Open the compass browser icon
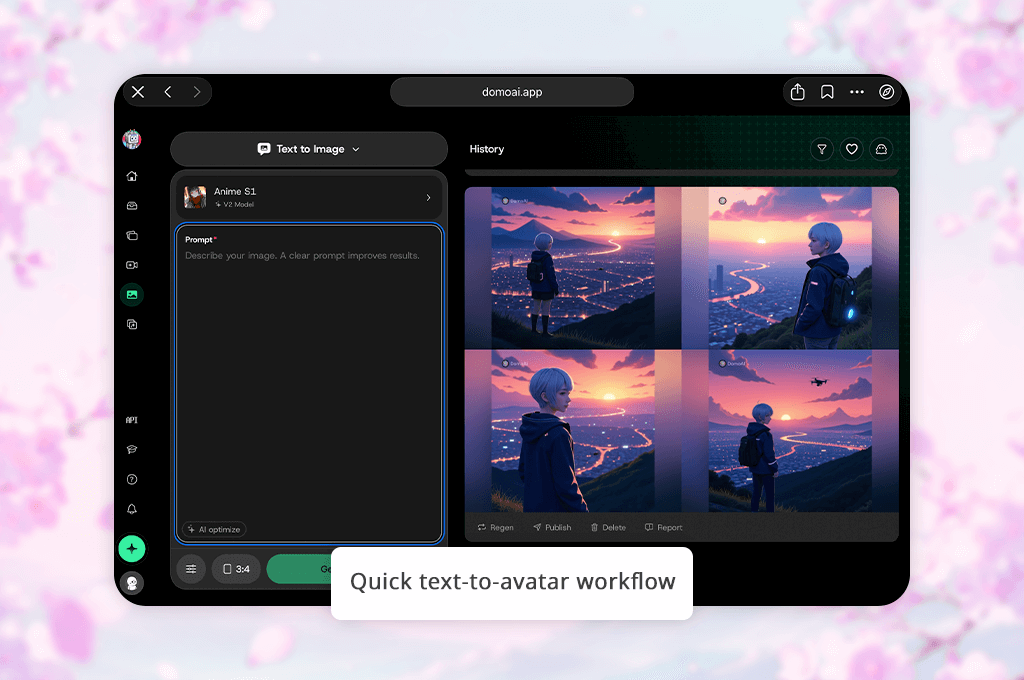This screenshot has height=680, width=1024. tap(886, 92)
